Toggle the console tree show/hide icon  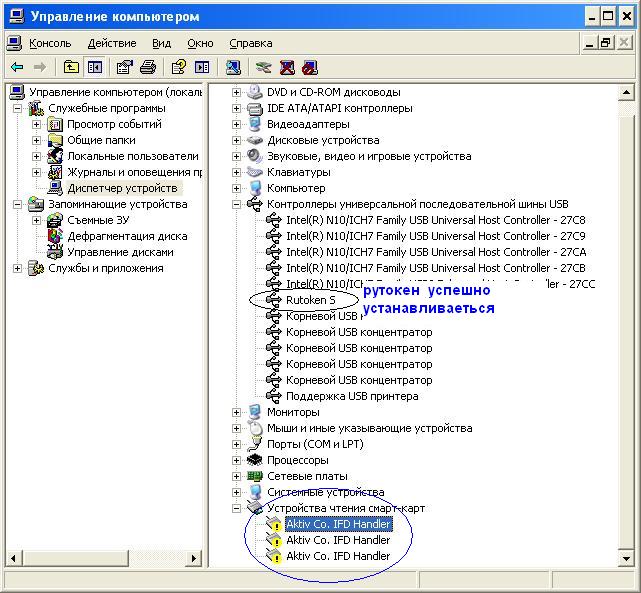point(95,67)
